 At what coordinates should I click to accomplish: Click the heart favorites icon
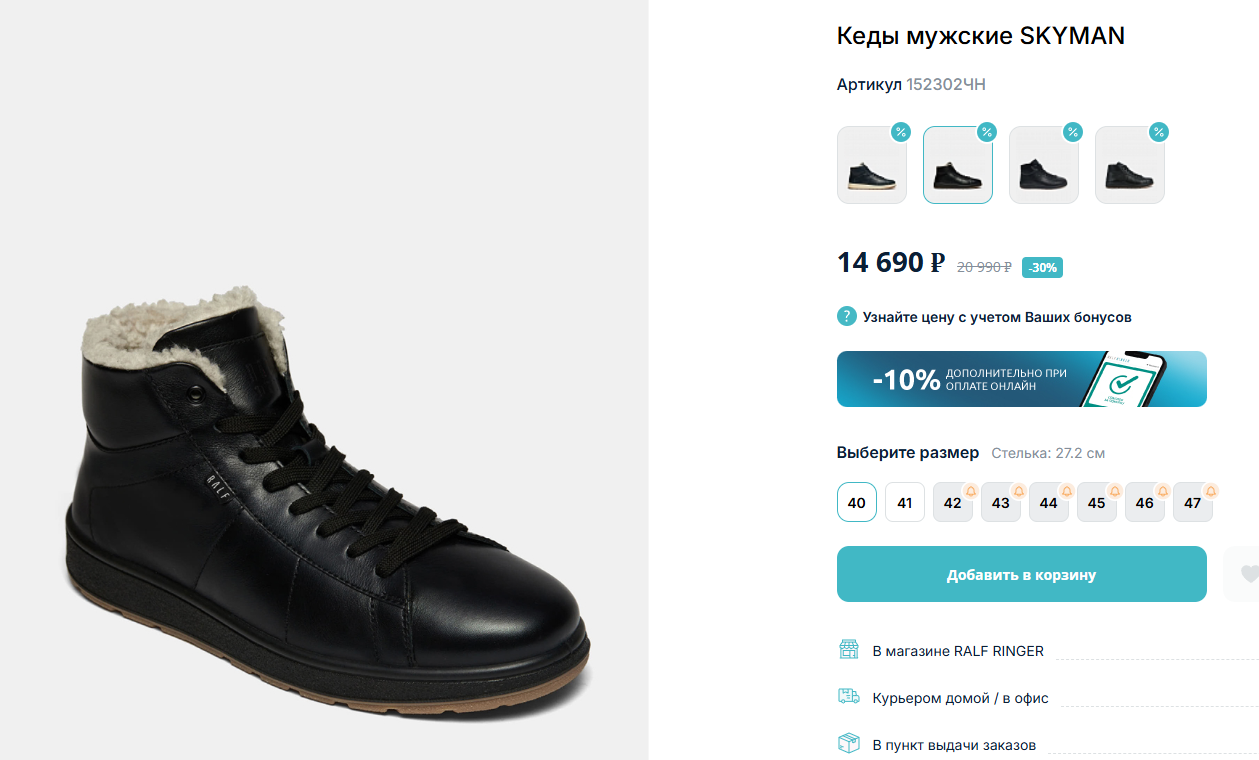1248,574
